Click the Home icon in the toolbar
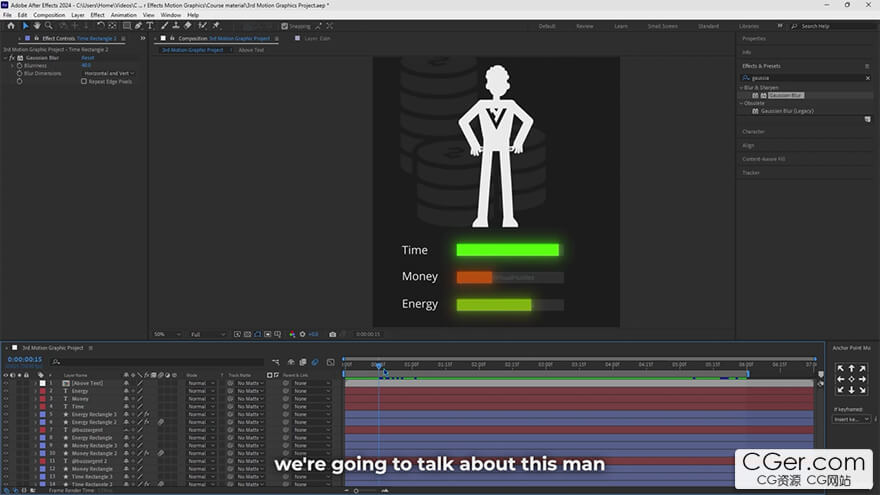The image size is (880, 495). (x=11, y=26)
